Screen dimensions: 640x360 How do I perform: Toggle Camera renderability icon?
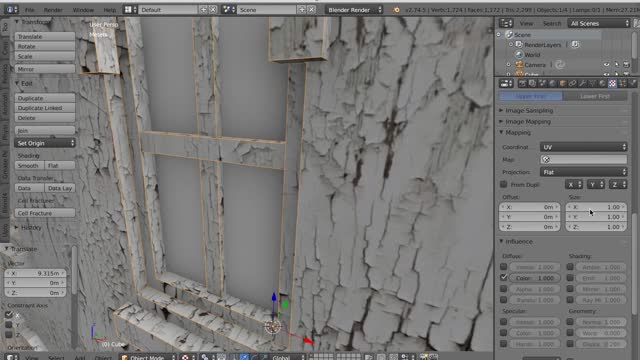[627, 64]
